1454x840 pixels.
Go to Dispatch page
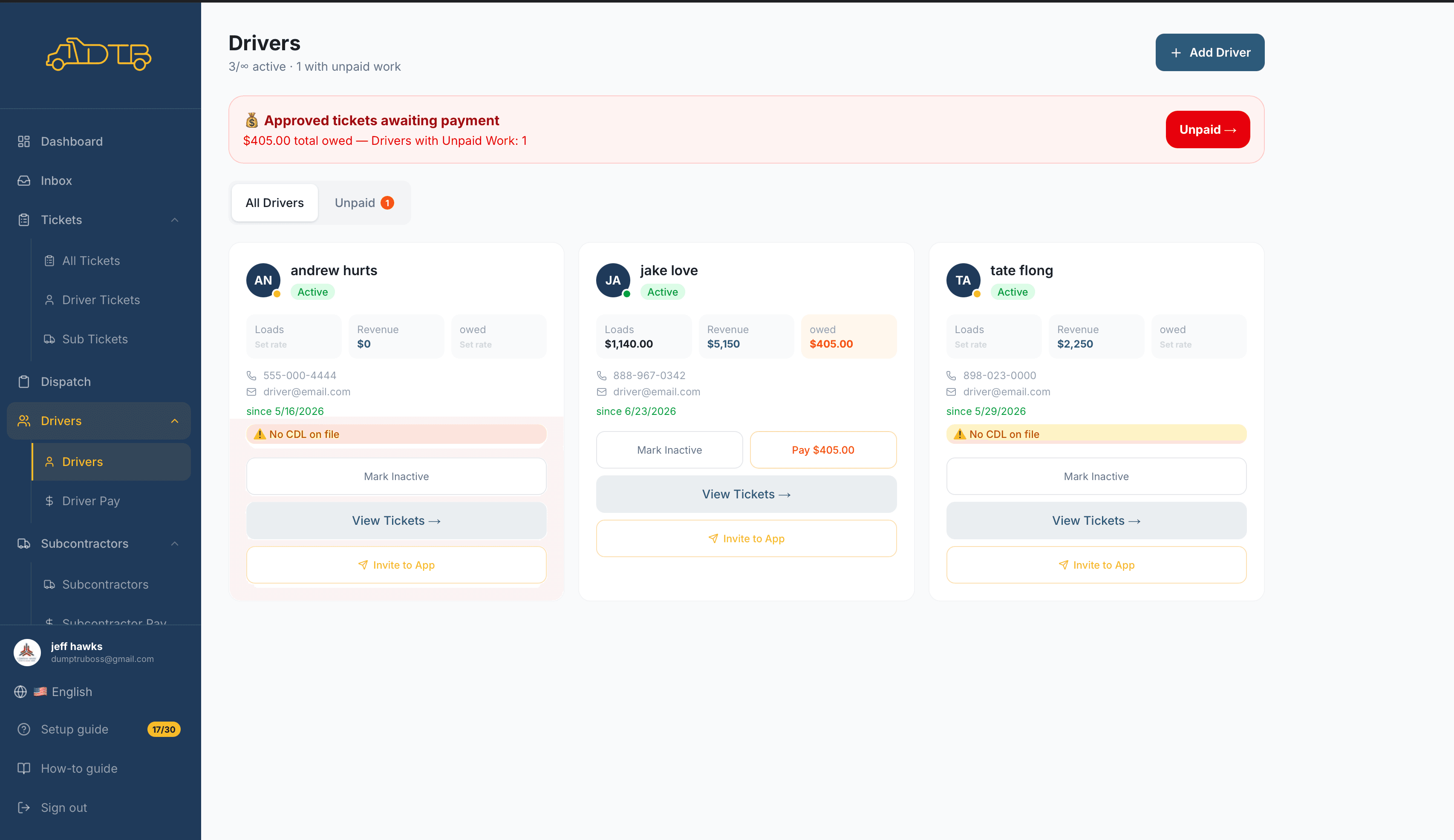pyautogui.click(x=99, y=382)
